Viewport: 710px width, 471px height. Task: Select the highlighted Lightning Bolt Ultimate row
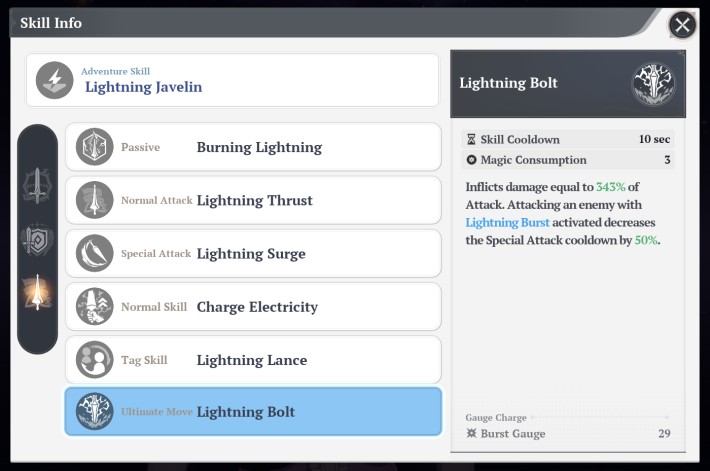click(253, 411)
